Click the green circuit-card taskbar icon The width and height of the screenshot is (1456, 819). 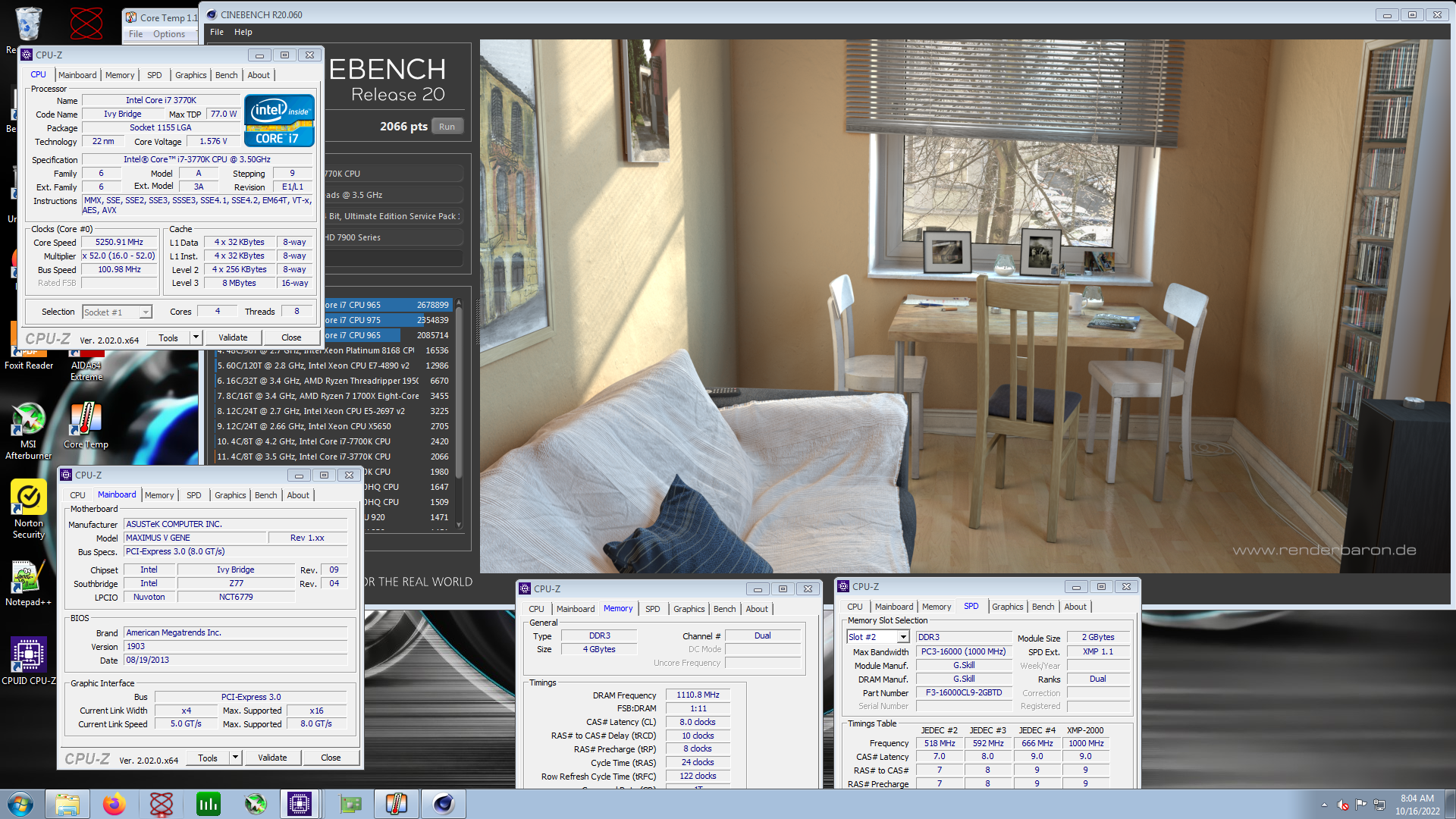click(x=350, y=804)
